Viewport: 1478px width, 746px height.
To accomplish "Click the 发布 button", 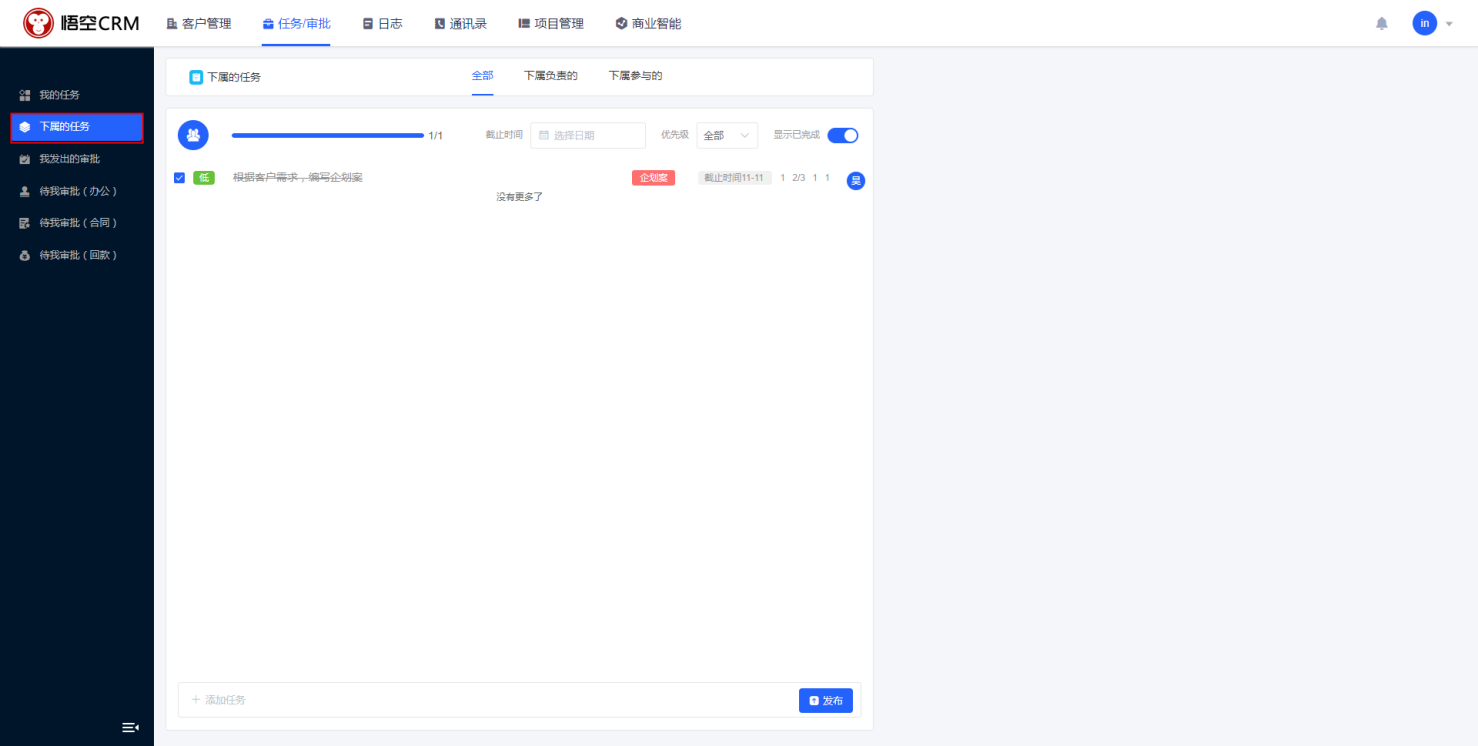I will click(x=825, y=700).
